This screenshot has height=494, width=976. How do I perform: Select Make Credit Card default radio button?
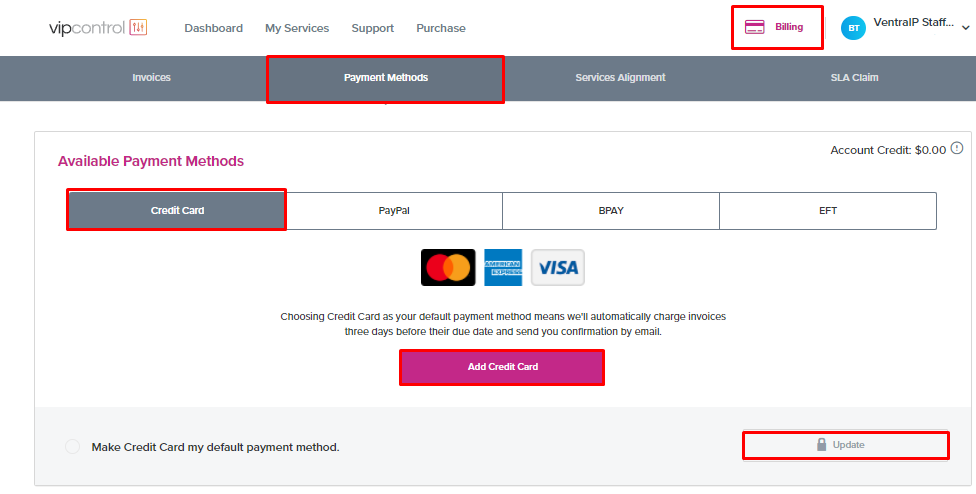tap(72, 447)
